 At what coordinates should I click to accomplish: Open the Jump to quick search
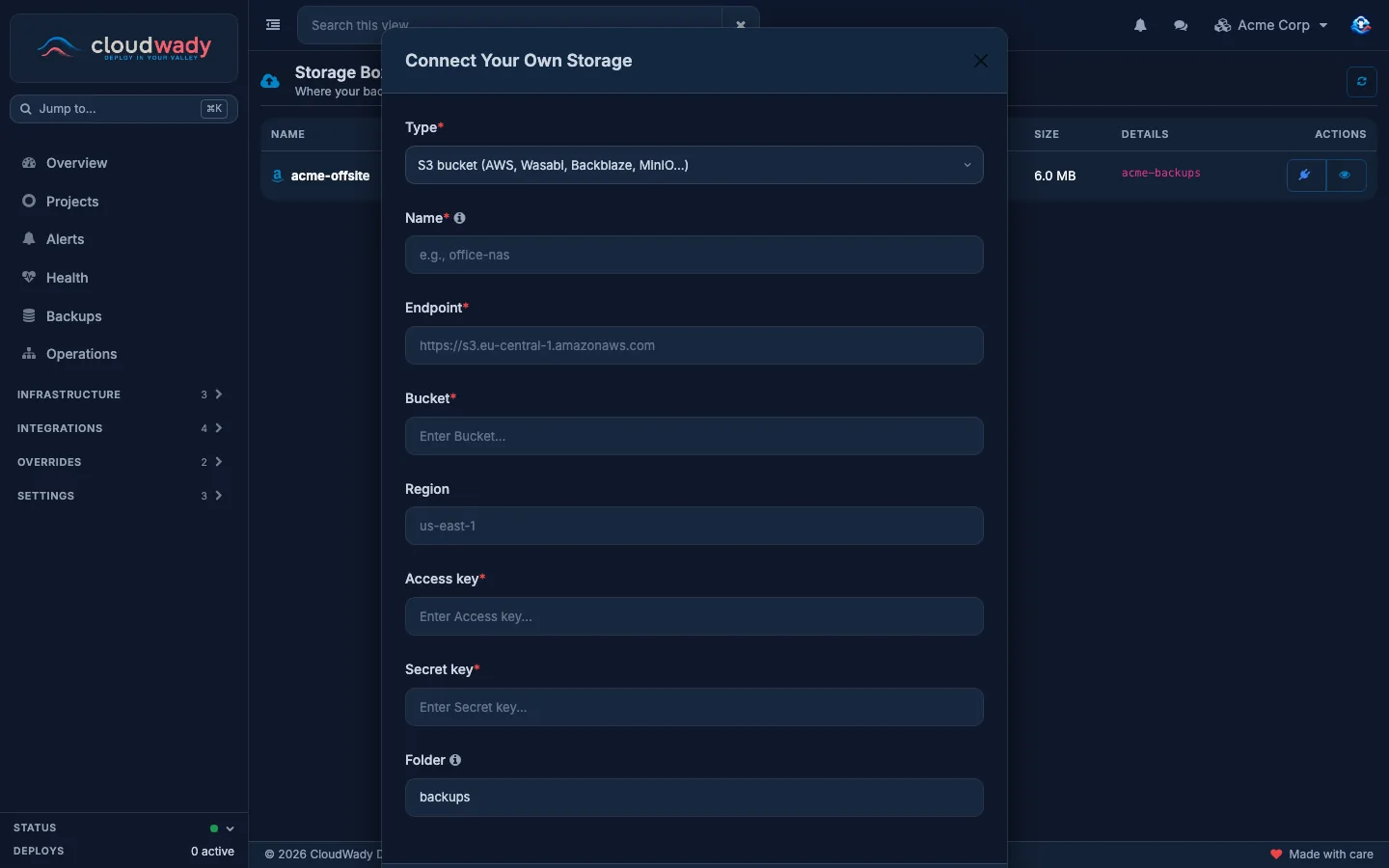click(x=123, y=109)
